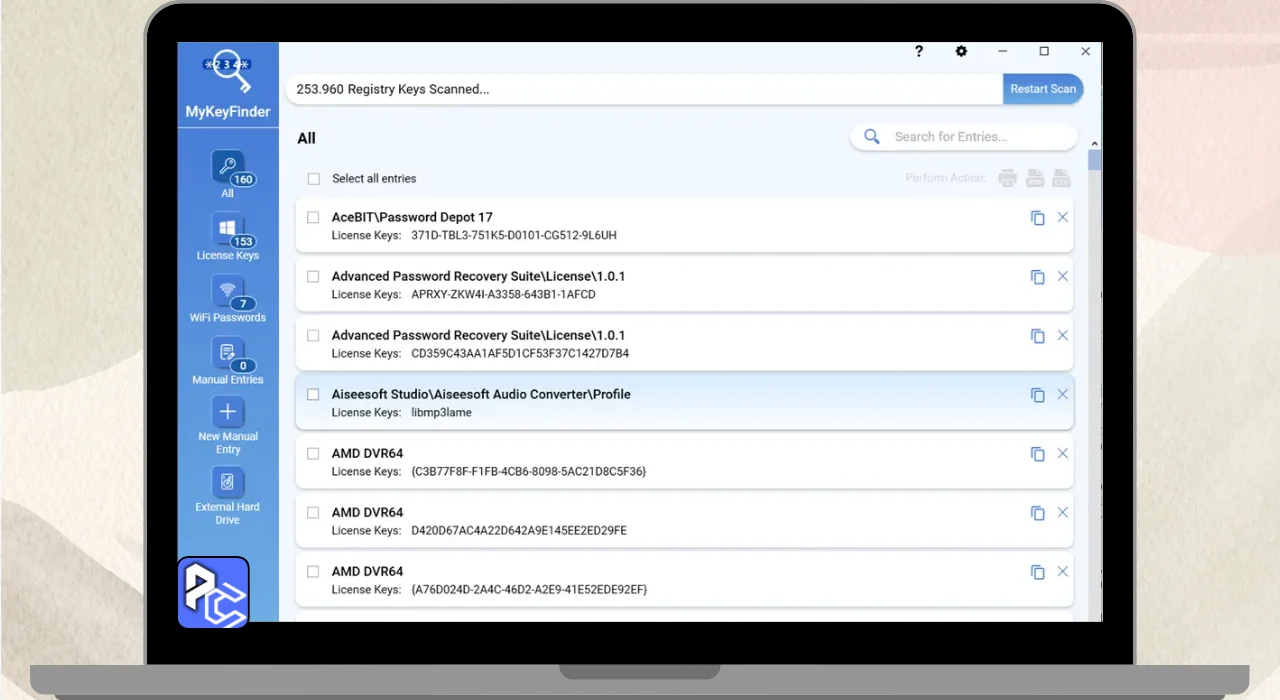This screenshot has width=1280, height=700.
Task: Open the License Keys sidebar category
Action: tap(228, 229)
